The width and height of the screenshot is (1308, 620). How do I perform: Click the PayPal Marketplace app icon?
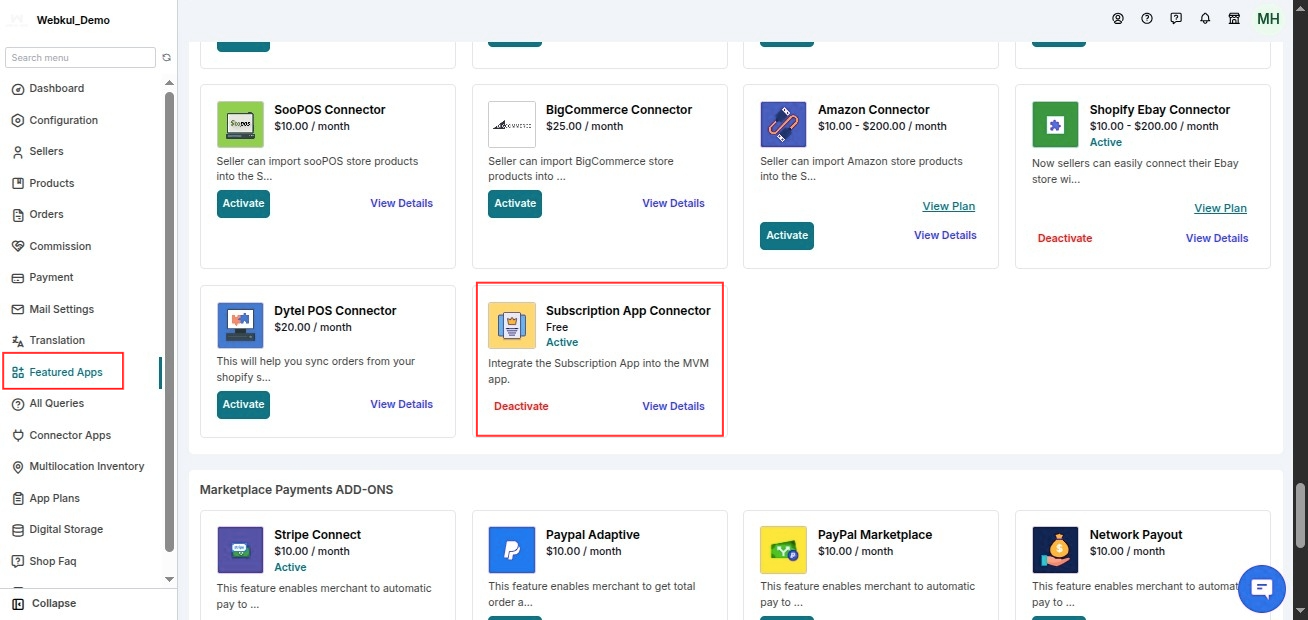coord(783,549)
